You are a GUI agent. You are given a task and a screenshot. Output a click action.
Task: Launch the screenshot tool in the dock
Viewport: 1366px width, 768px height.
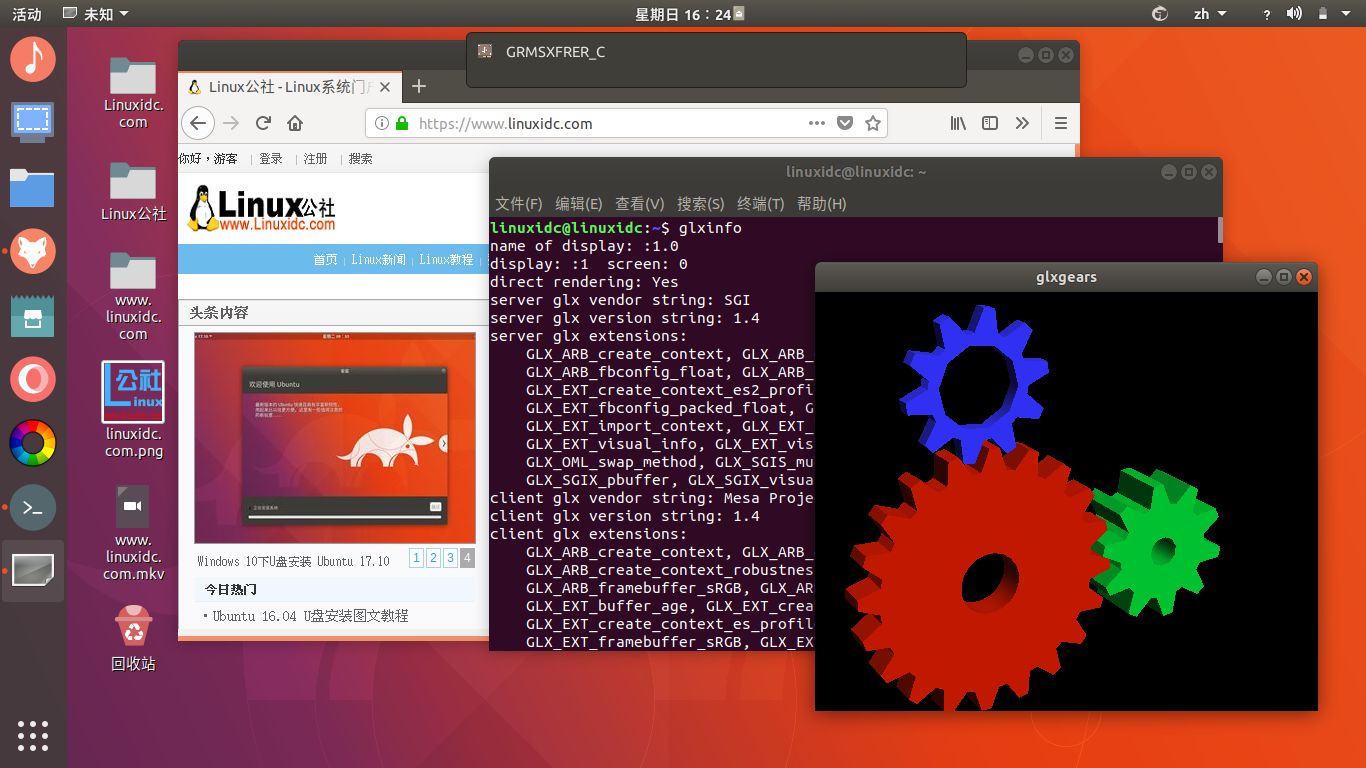tap(33, 123)
